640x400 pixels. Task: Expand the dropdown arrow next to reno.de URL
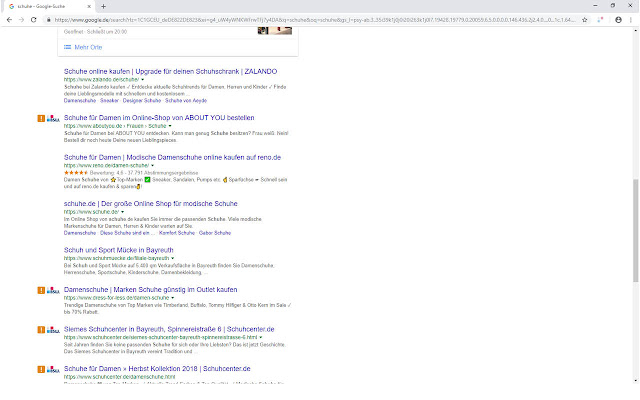[152, 165]
